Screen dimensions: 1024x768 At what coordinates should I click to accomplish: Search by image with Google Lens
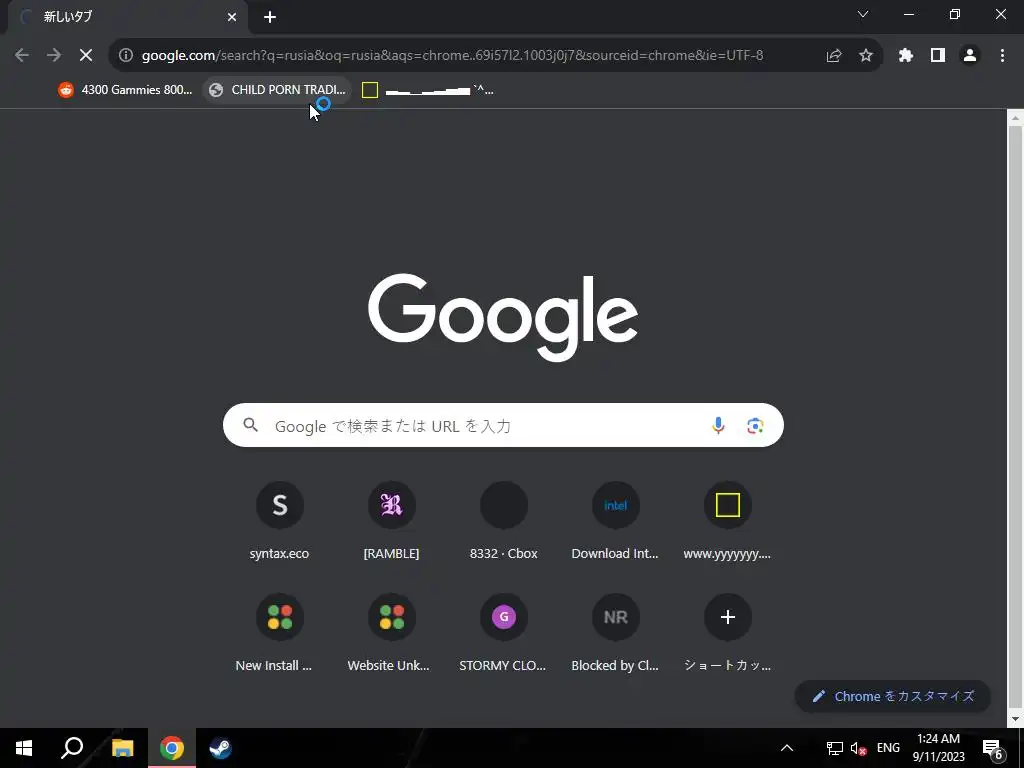(x=755, y=426)
